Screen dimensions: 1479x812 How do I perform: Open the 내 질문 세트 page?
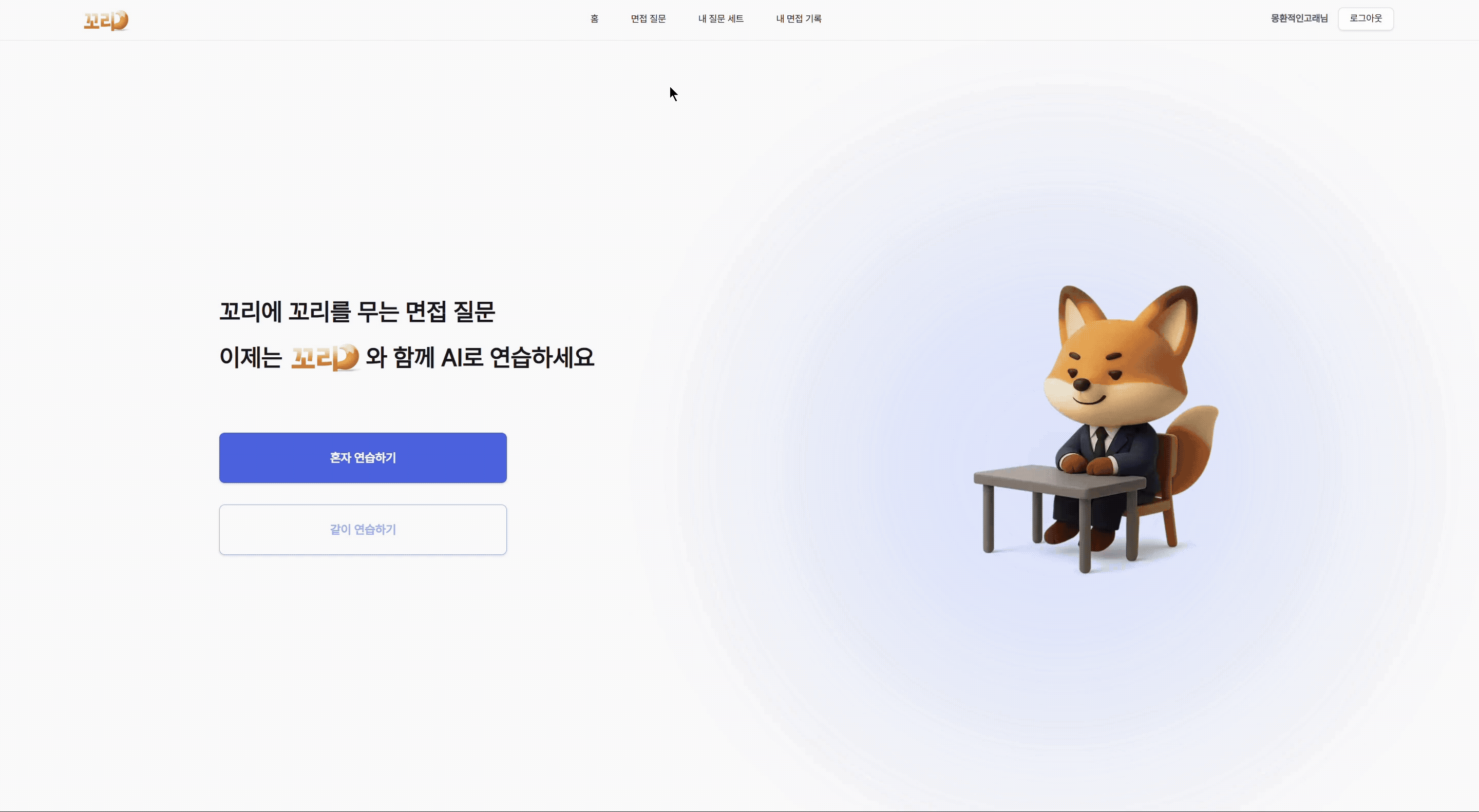click(x=720, y=19)
